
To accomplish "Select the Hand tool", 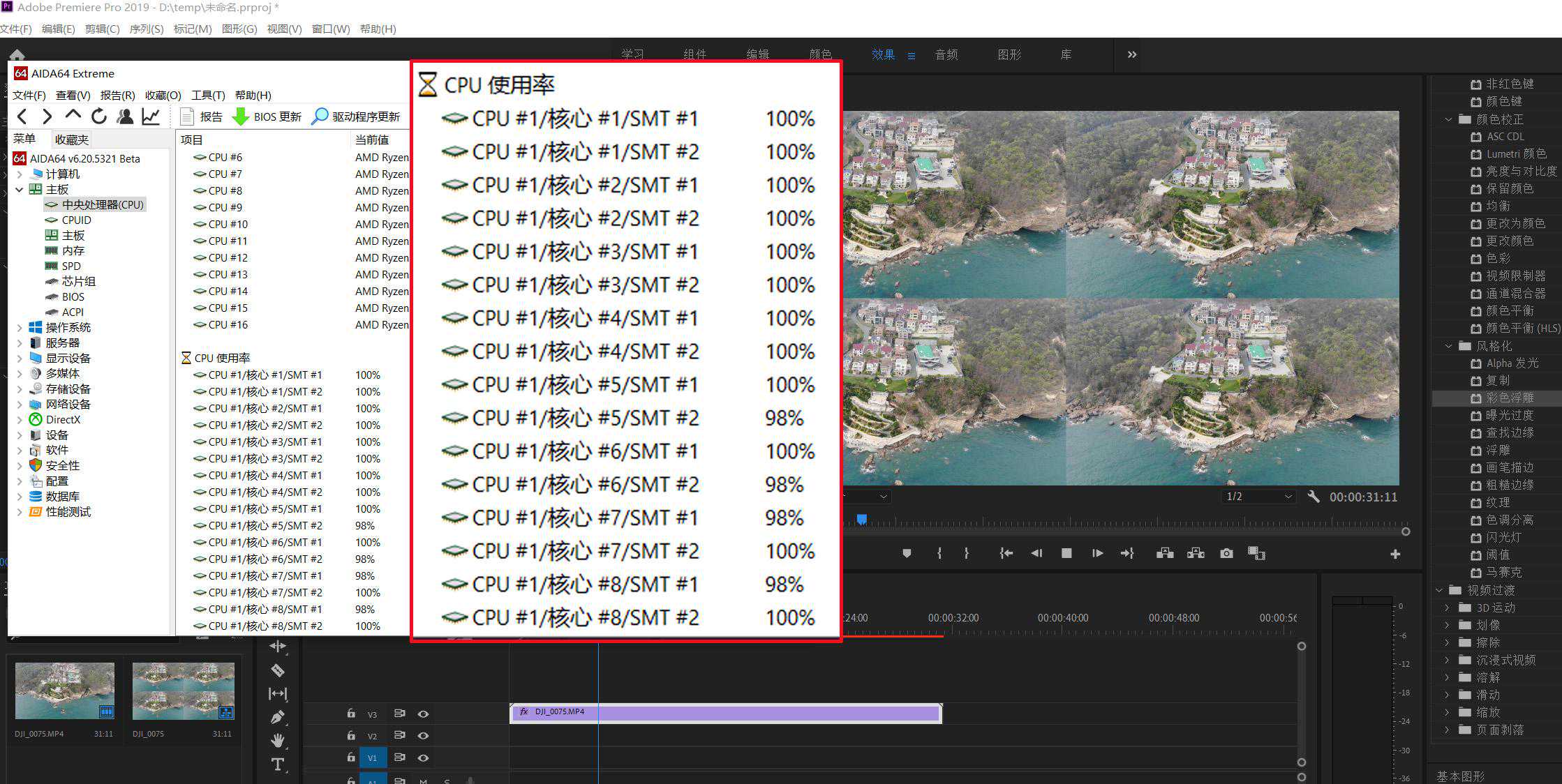I will click(277, 740).
